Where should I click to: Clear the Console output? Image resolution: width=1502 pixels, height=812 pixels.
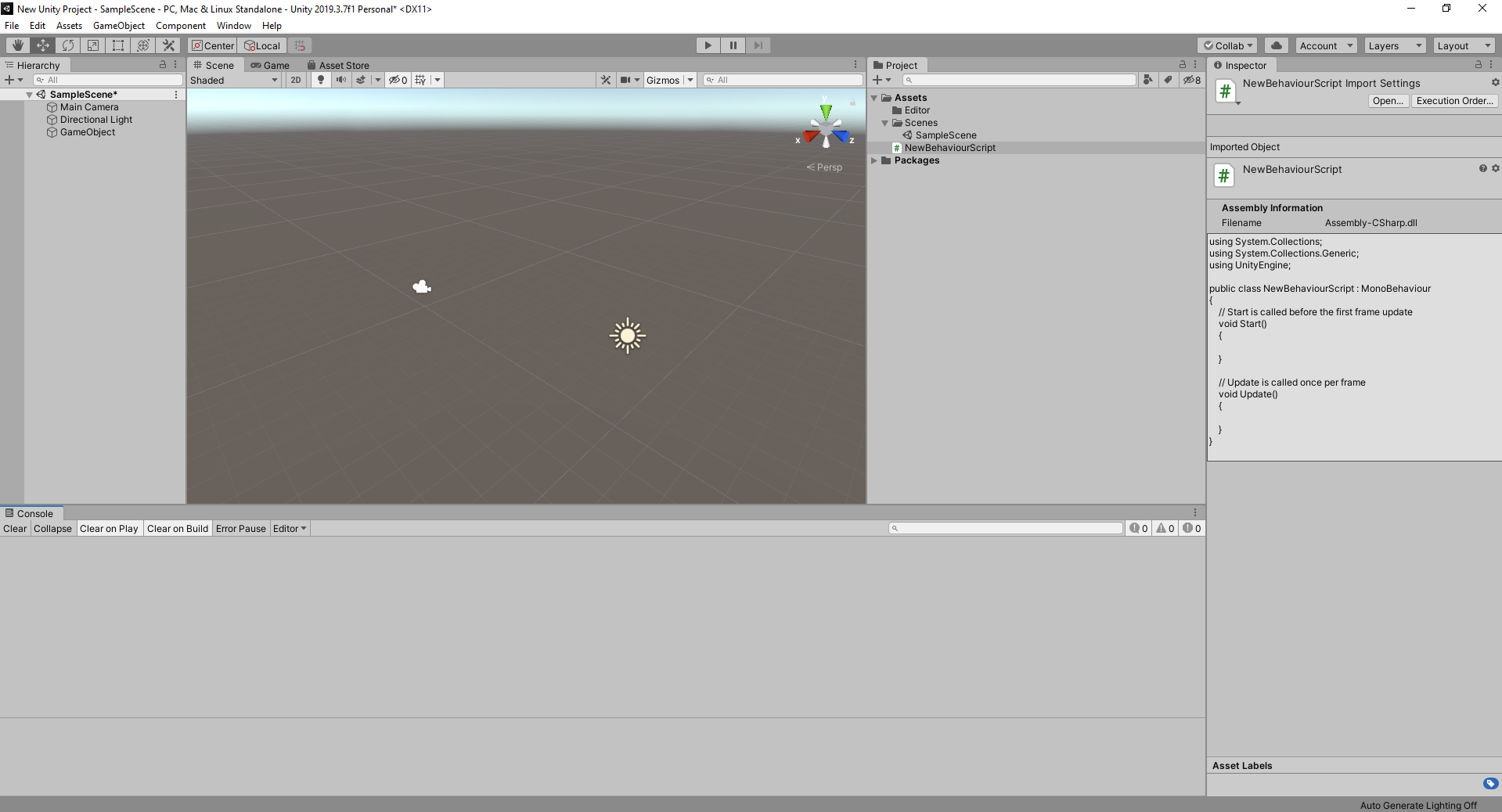(14, 528)
